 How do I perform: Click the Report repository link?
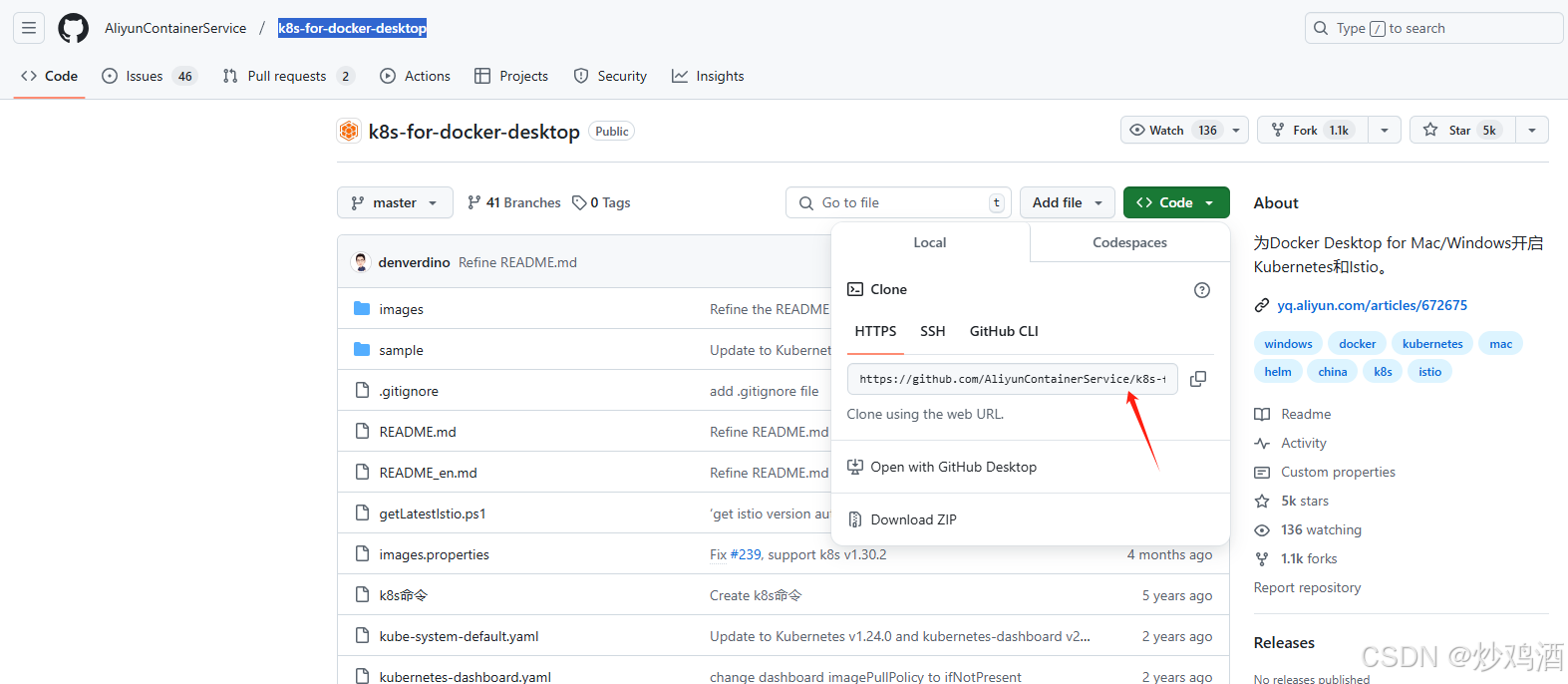[1307, 587]
